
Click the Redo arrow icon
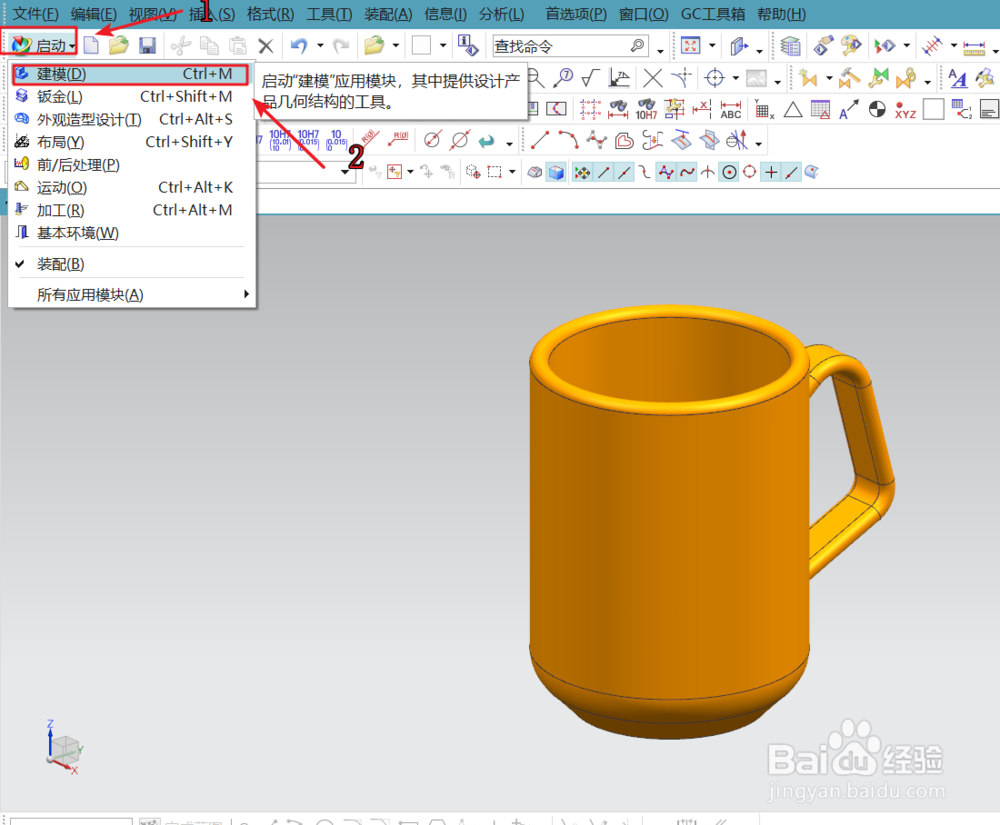pos(342,45)
